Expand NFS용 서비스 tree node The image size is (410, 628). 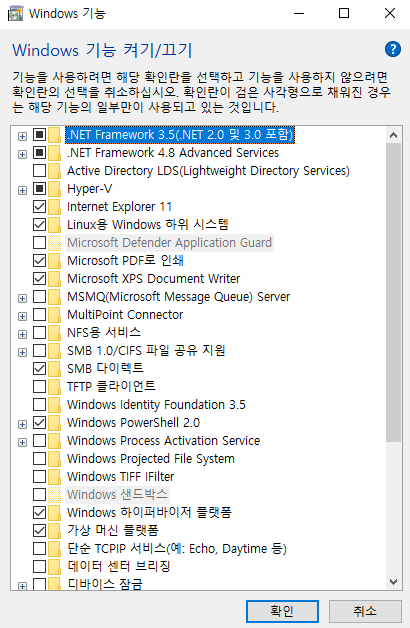point(22,334)
